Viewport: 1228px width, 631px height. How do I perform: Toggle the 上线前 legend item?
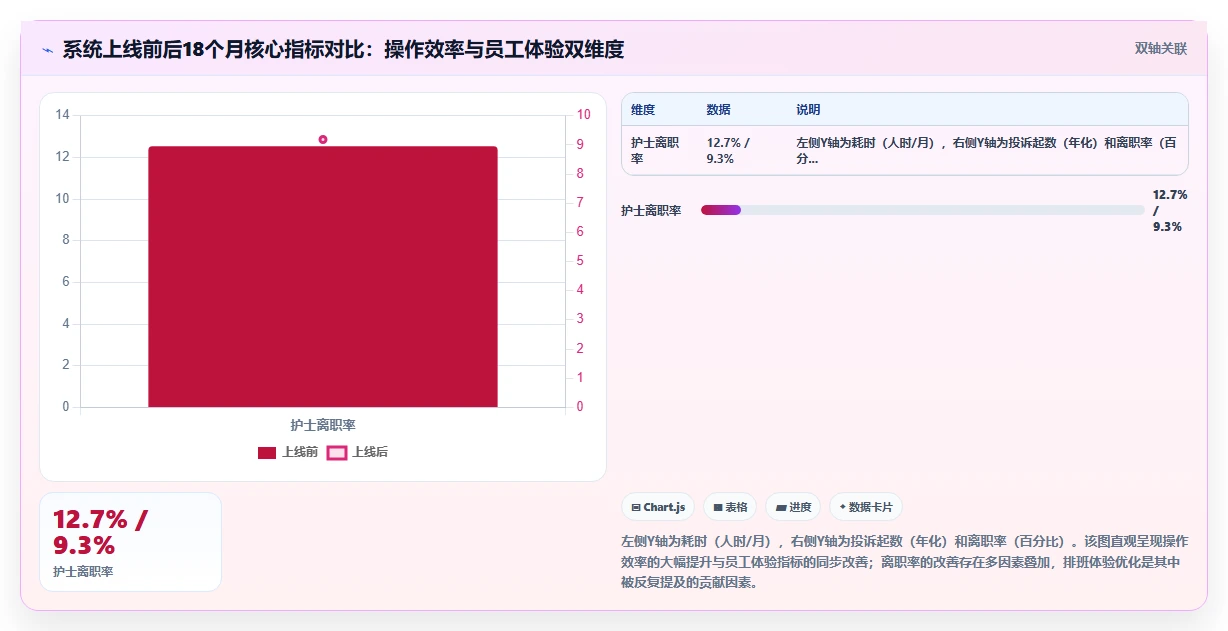[x=288, y=452]
